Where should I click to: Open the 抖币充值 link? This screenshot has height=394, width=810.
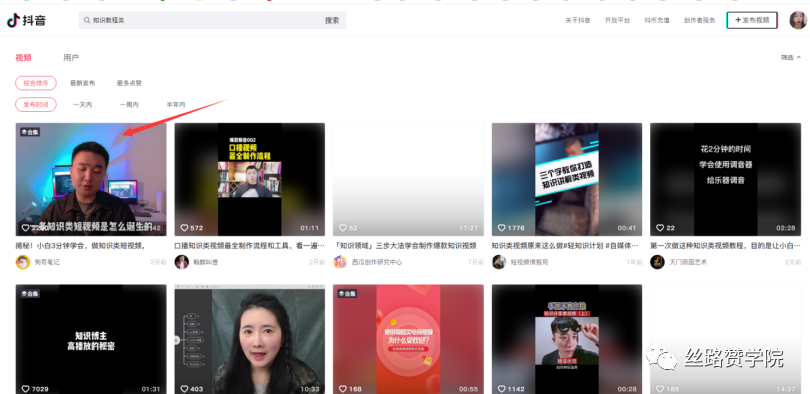coord(657,20)
